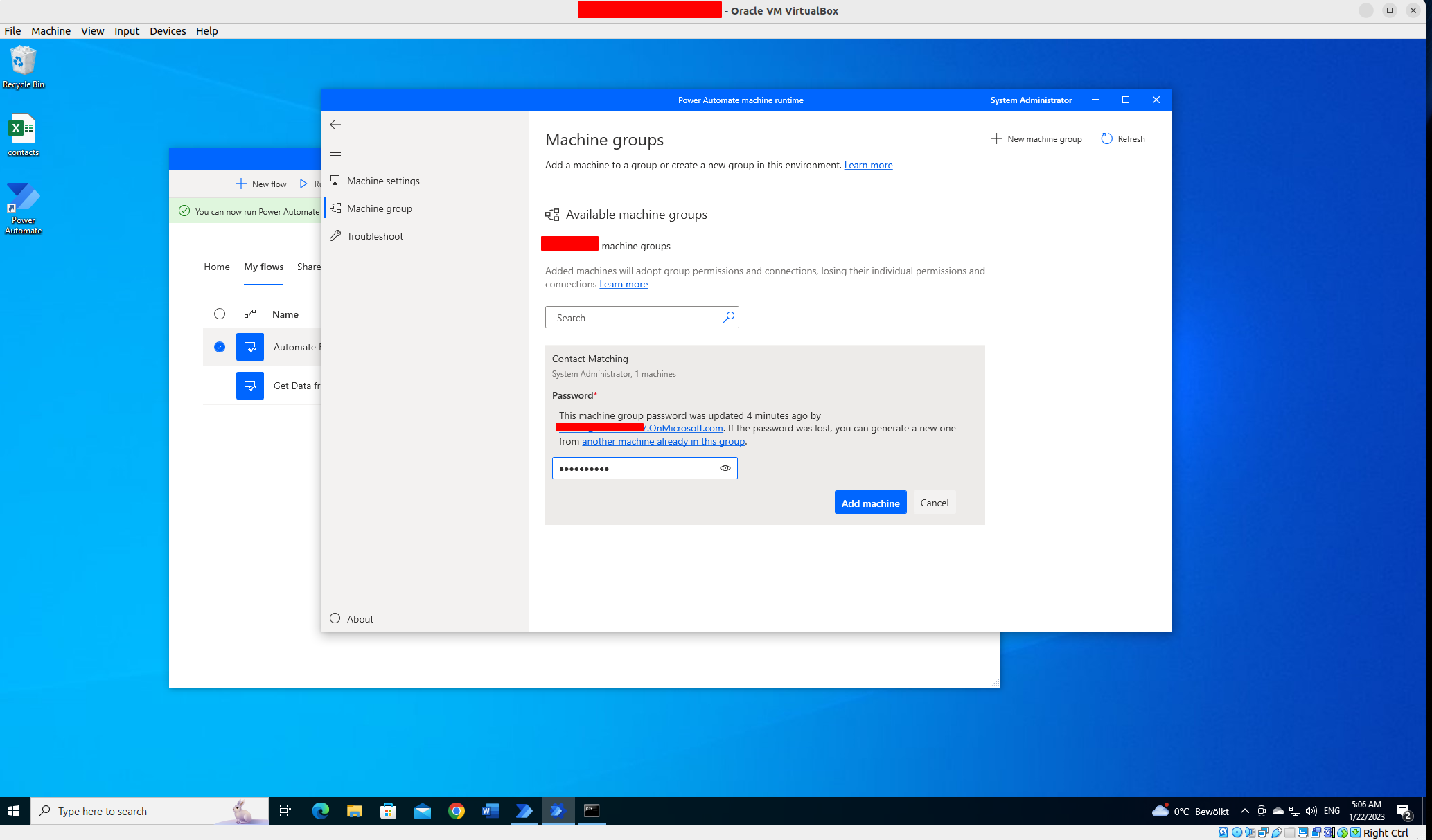
Task: Open Machine settings in sidebar
Action: pyautogui.click(x=382, y=181)
